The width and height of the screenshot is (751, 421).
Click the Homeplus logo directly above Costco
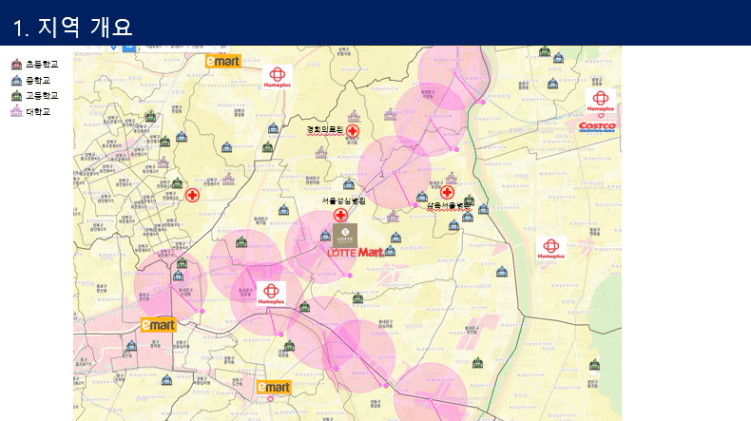click(600, 101)
